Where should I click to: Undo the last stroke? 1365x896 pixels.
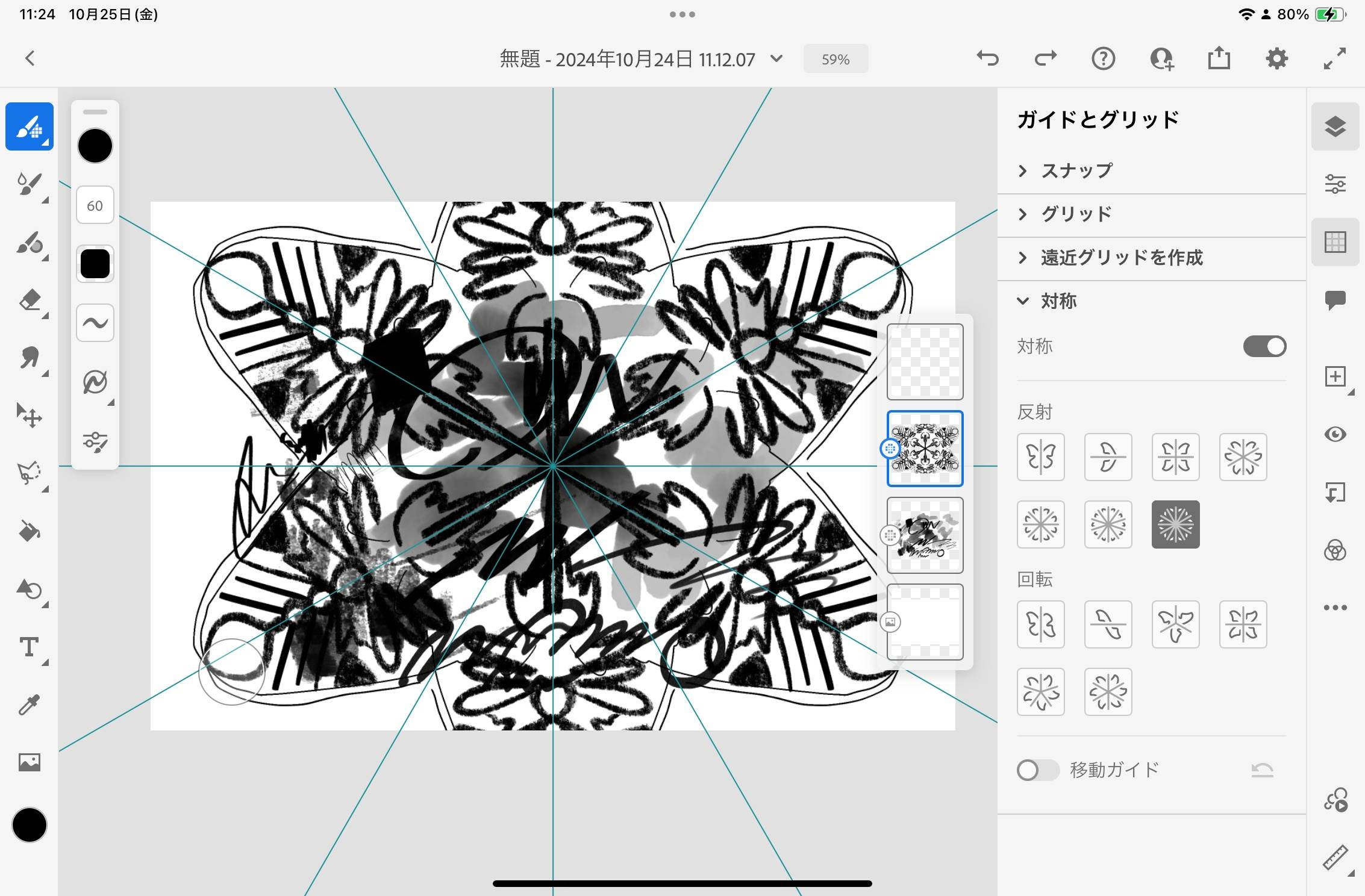coord(987,58)
